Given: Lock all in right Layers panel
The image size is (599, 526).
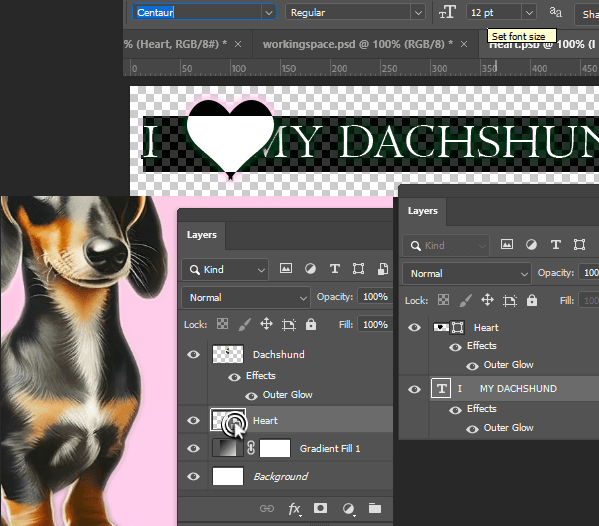Looking at the screenshot, I should click(532, 300).
